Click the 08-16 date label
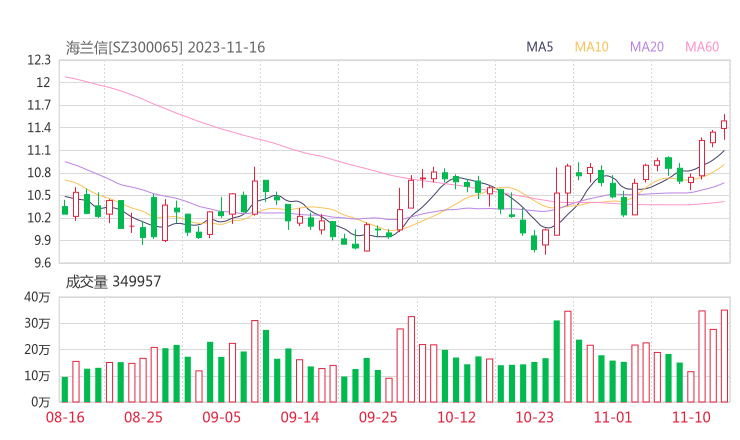This screenshot has height=440, width=740. tap(65, 417)
